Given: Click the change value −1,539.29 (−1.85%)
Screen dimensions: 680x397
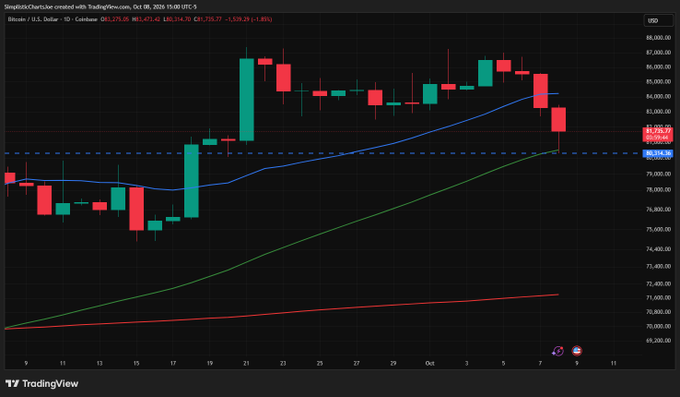Looking at the screenshot, I should pos(249,19).
